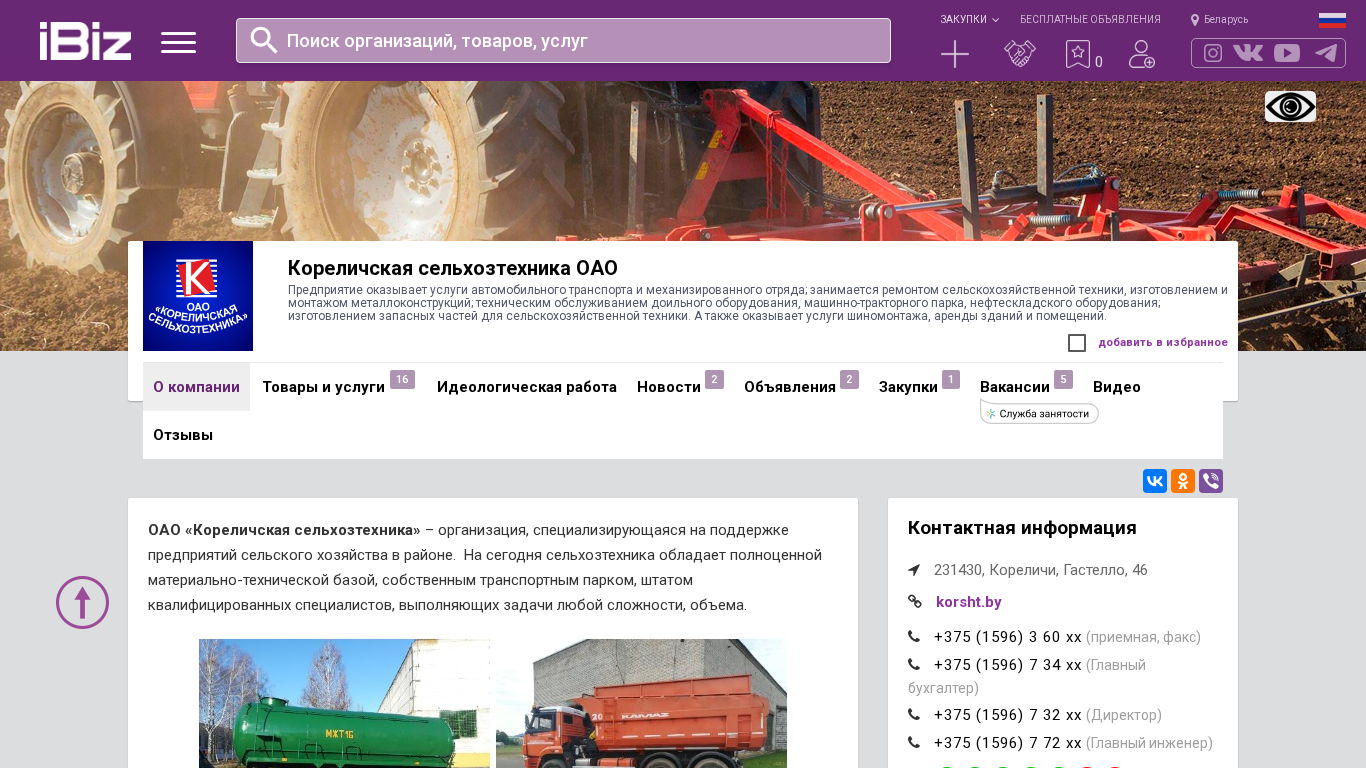1366x768 pixels.
Task: Open the Вакансии tab
Action: coord(1015,387)
